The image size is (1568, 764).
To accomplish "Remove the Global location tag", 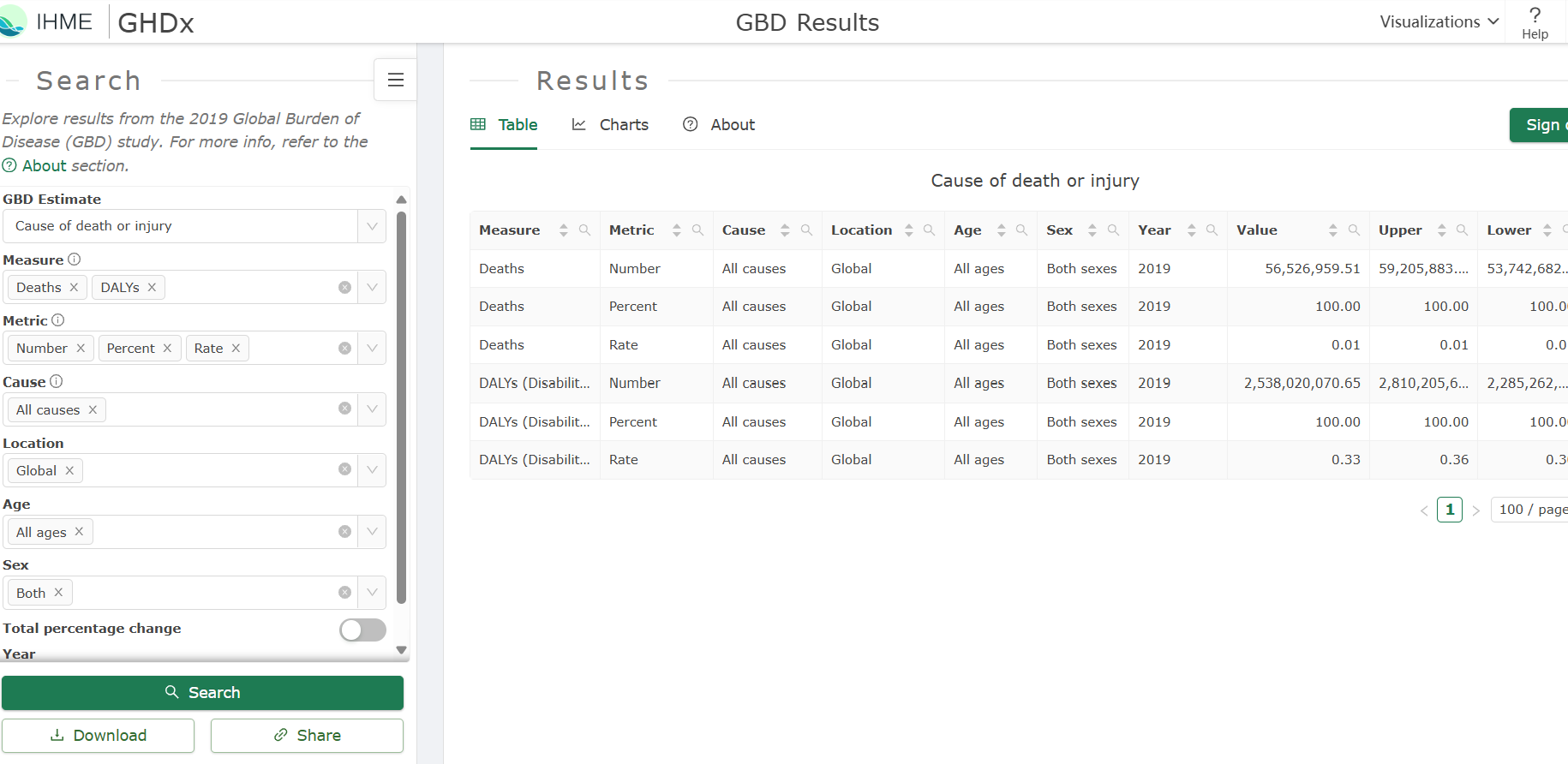I will coord(69,470).
